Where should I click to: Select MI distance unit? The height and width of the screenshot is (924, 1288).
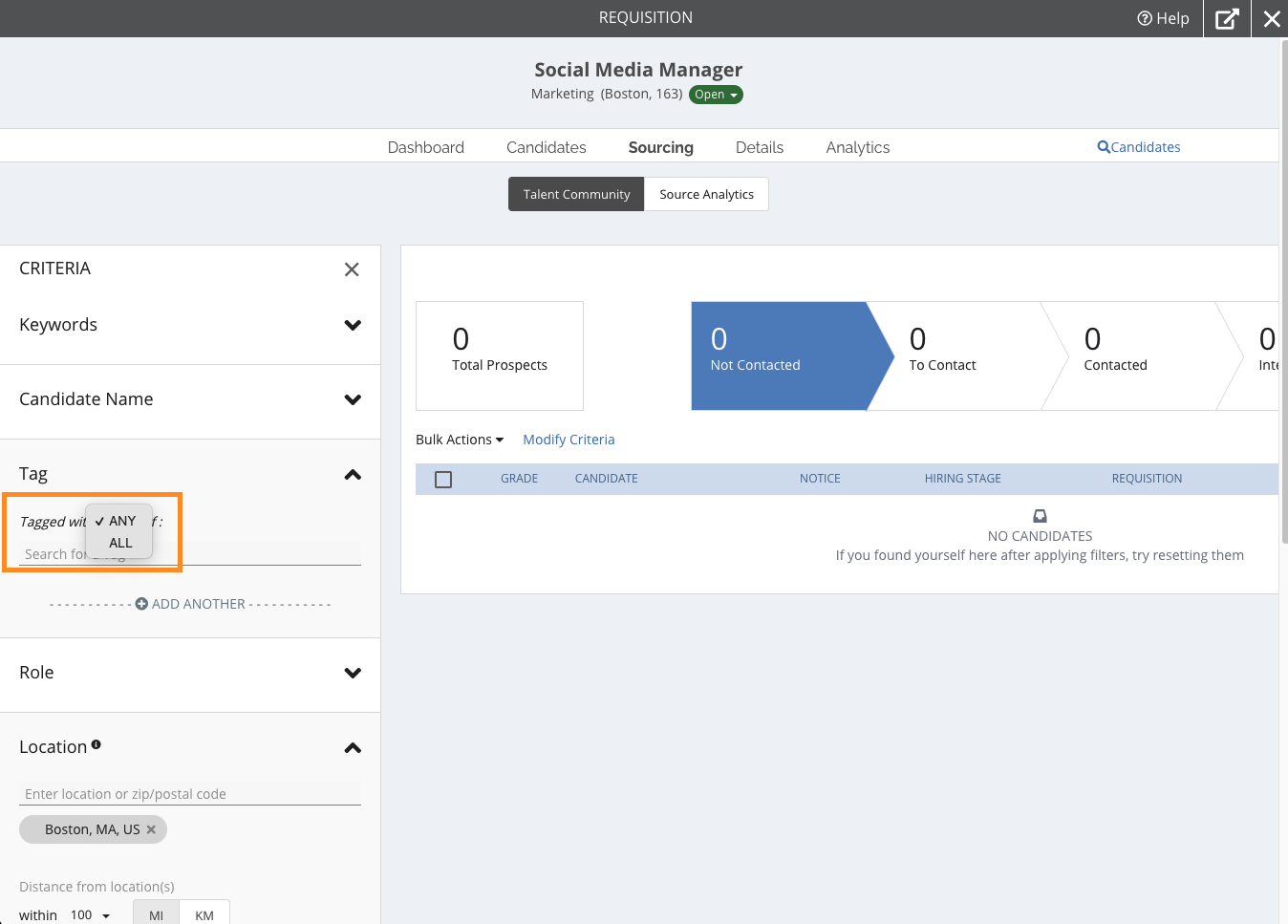point(156,914)
